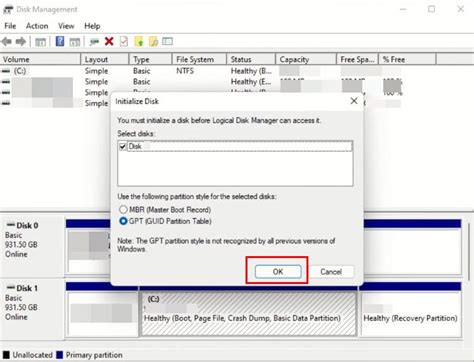Click the Select disks list box empty area
Viewport: 474px width, 362px height.
pyautogui.click(x=235, y=169)
